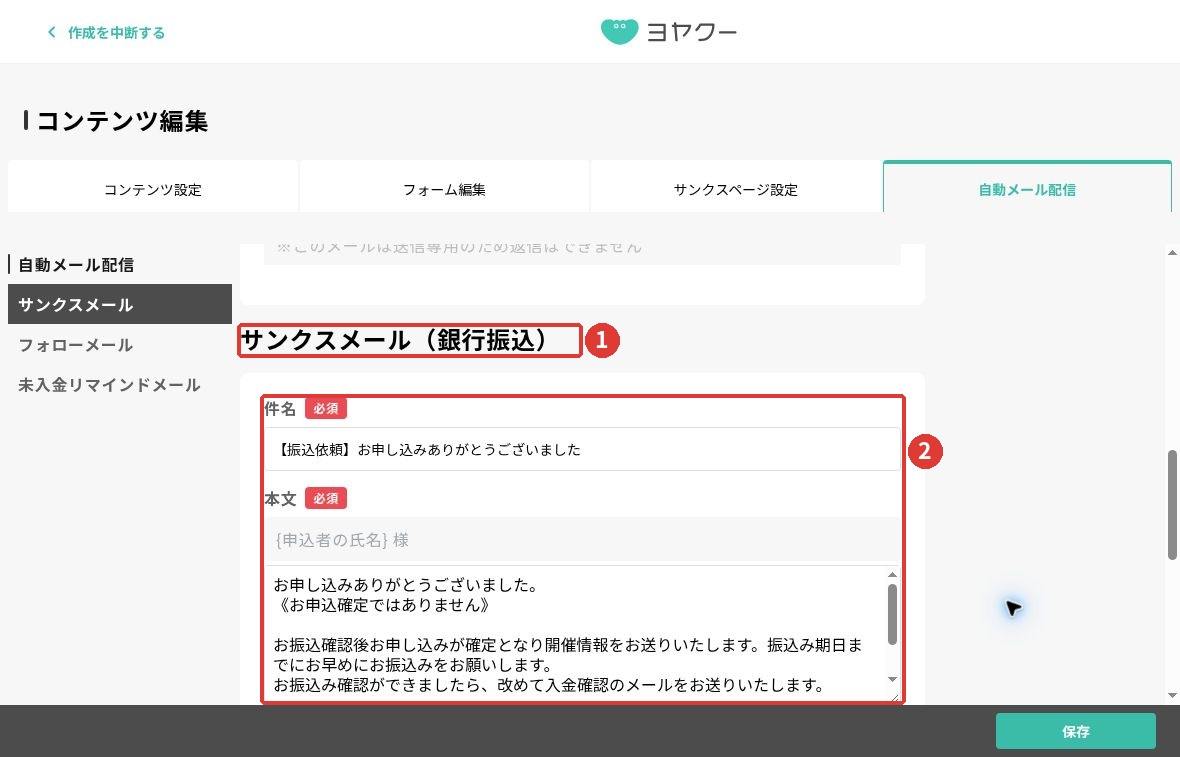Image resolution: width=1180 pixels, height=757 pixels.
Task: Click the body textarea scrollbar thumb
Action: tap(893, 614)
